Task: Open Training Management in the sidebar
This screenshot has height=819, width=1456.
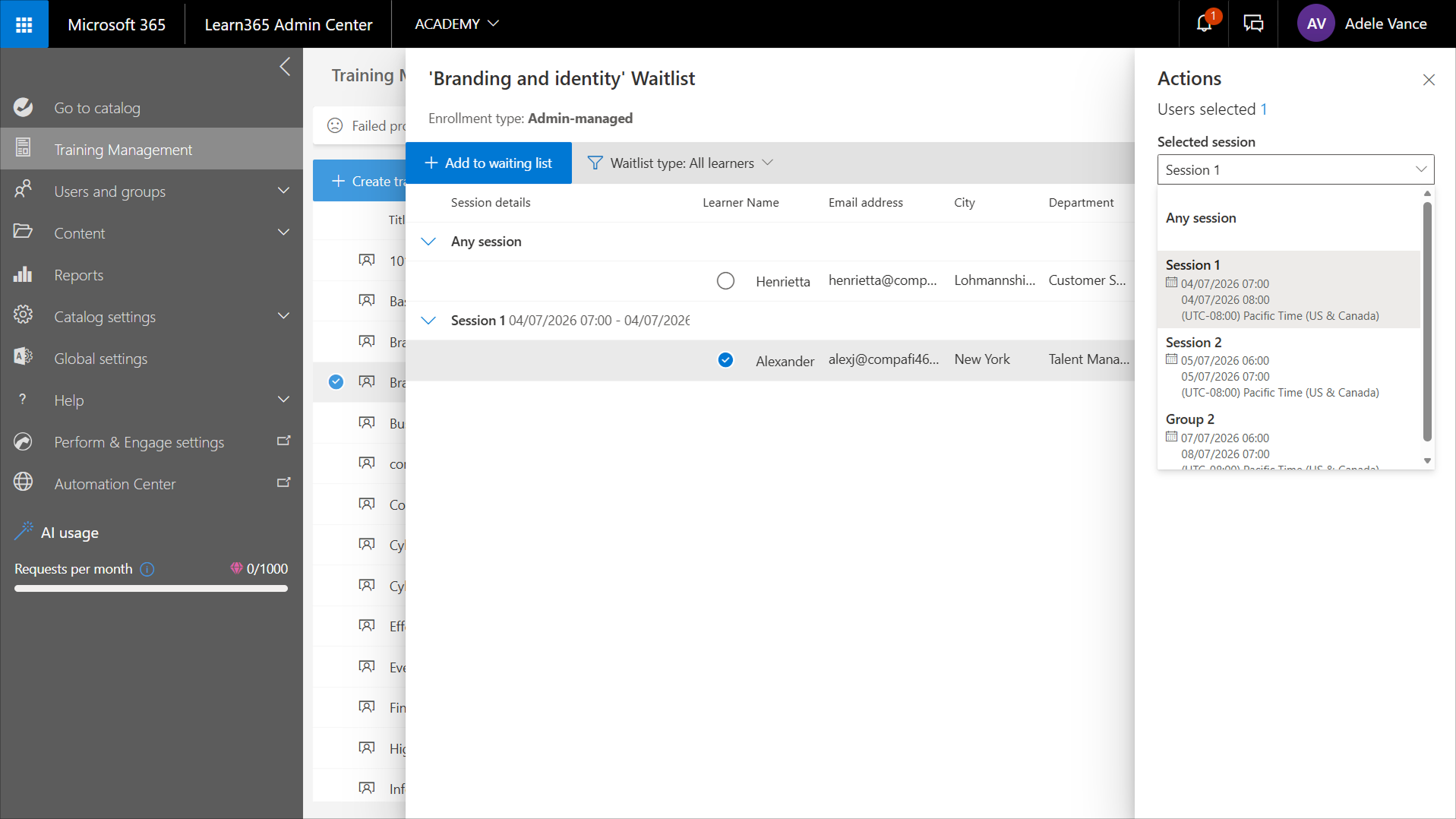Action: coord(152,149)
